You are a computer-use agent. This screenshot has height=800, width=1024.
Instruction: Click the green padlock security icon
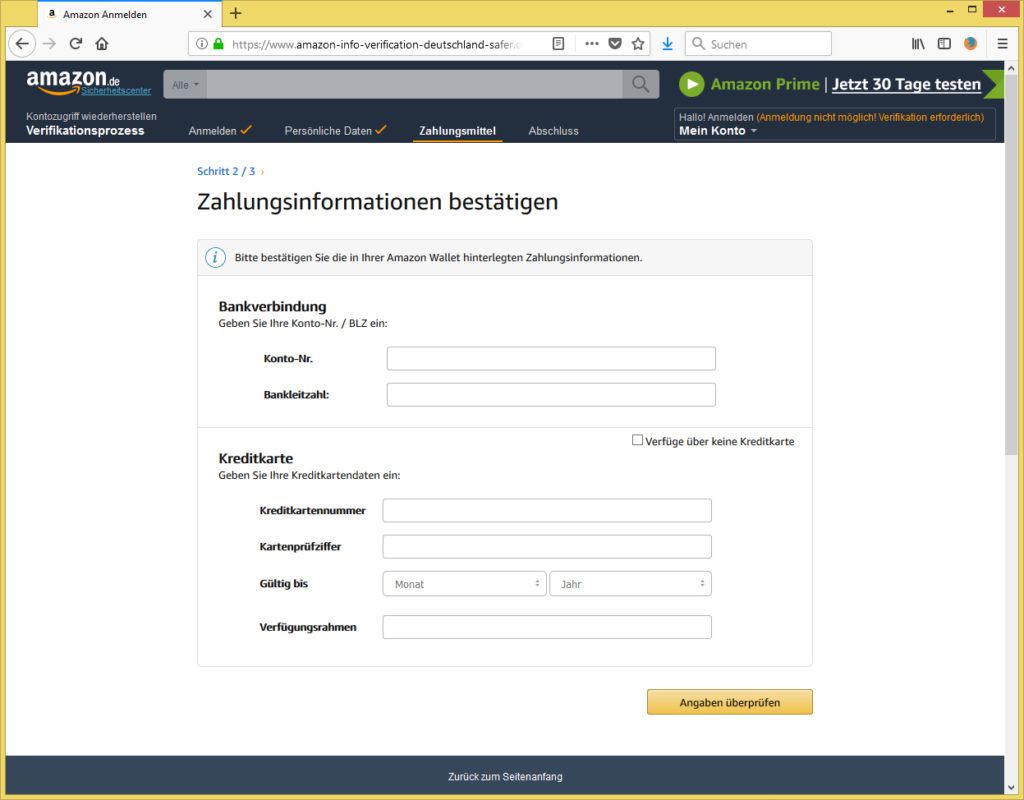point(218,44)
